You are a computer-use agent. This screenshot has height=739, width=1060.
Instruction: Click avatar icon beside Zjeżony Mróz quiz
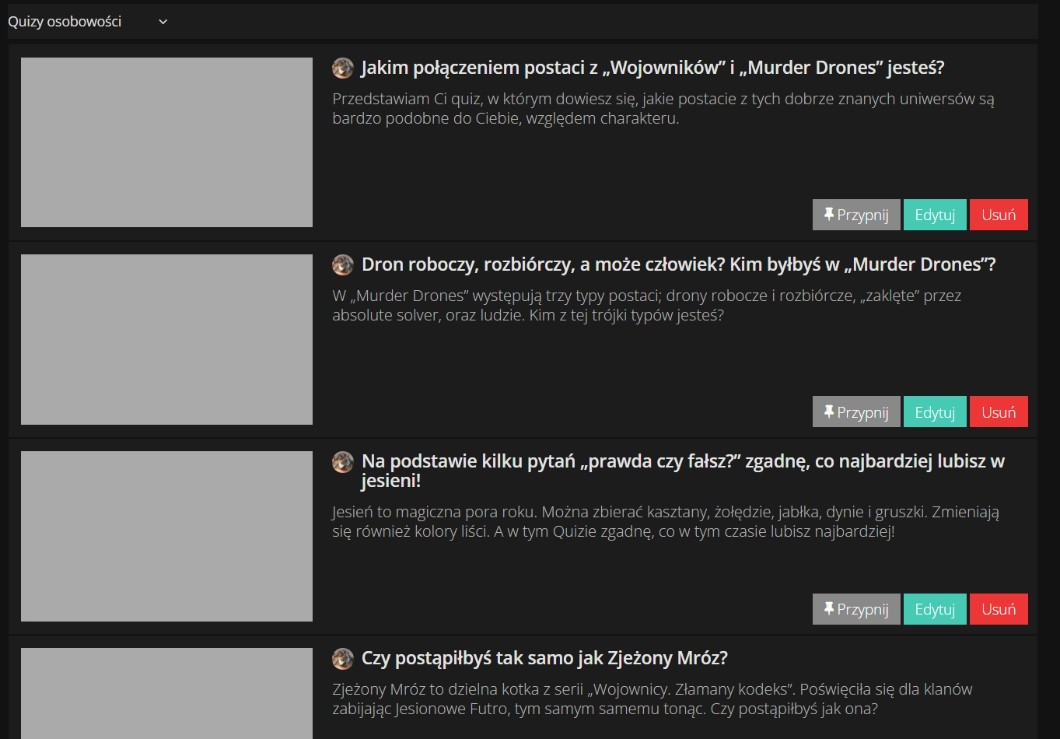point(343,659)
